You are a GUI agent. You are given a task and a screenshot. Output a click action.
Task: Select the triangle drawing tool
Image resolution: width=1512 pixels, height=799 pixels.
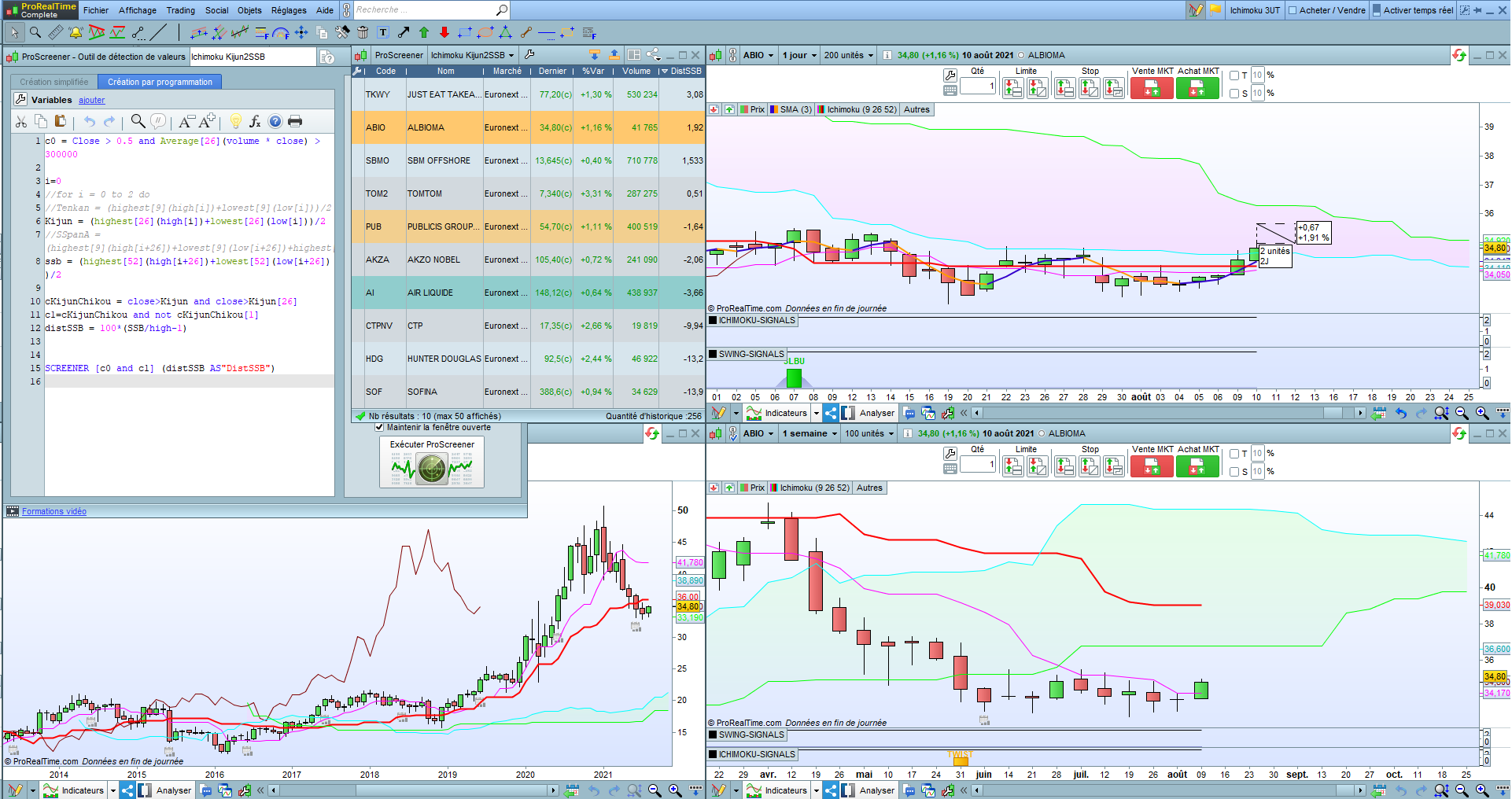tap(506, 32)
